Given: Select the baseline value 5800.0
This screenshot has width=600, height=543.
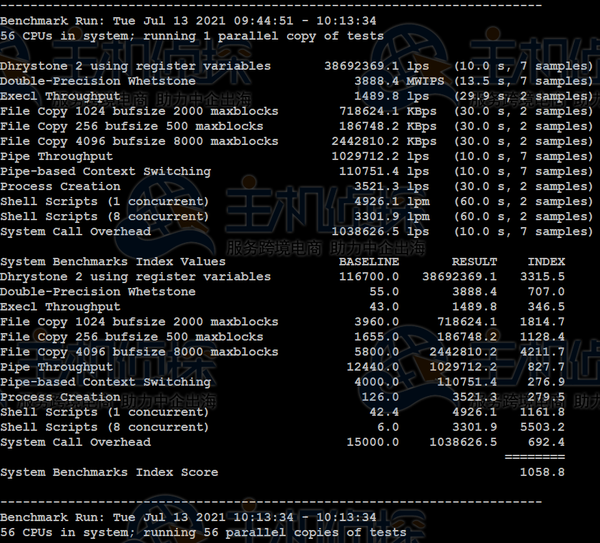Looking at the screenshot, I should tap(377, 352).
